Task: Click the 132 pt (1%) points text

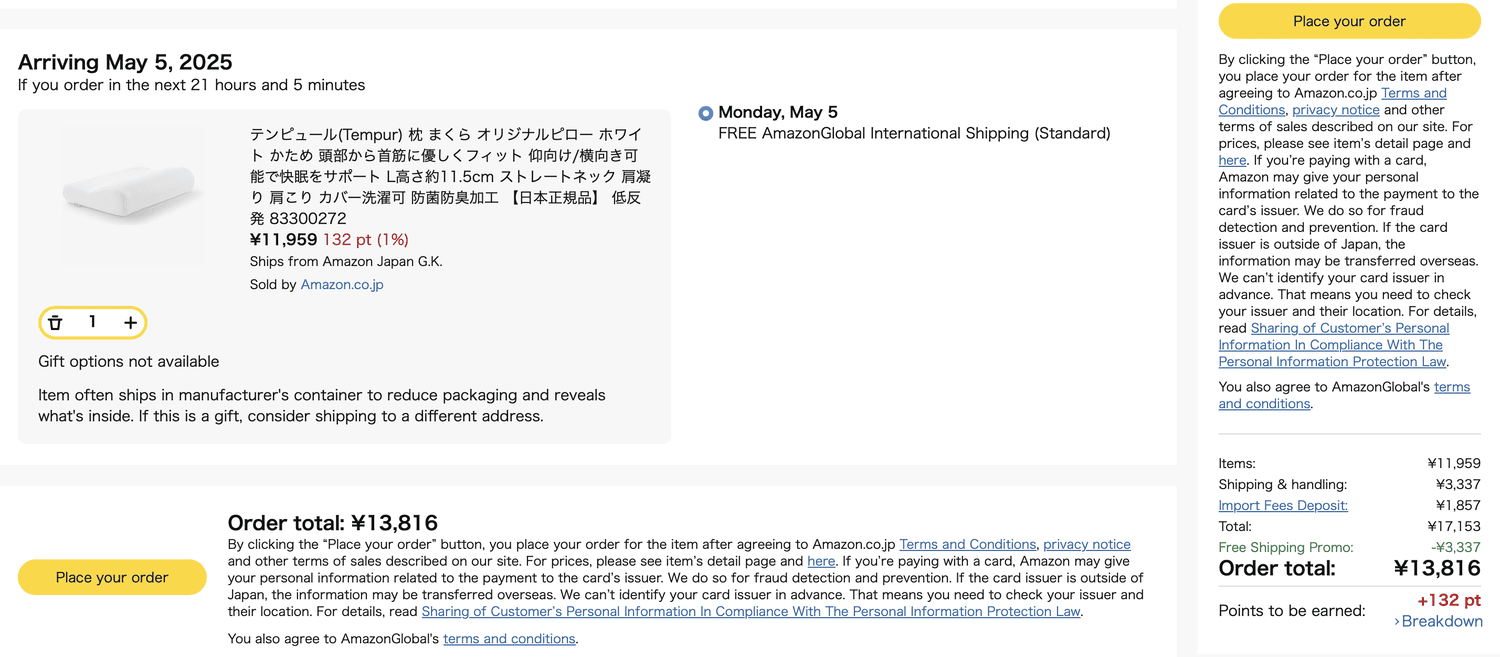Action: click(366, 239)
